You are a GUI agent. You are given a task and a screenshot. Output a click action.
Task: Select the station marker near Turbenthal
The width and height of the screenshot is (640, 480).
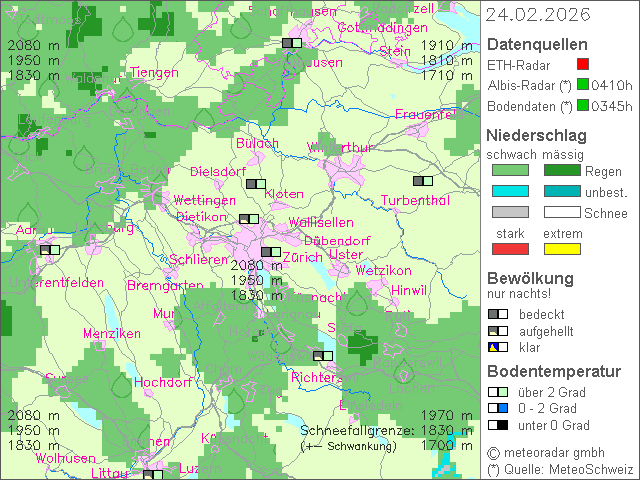pyautogui.click(x=423, y=182)
